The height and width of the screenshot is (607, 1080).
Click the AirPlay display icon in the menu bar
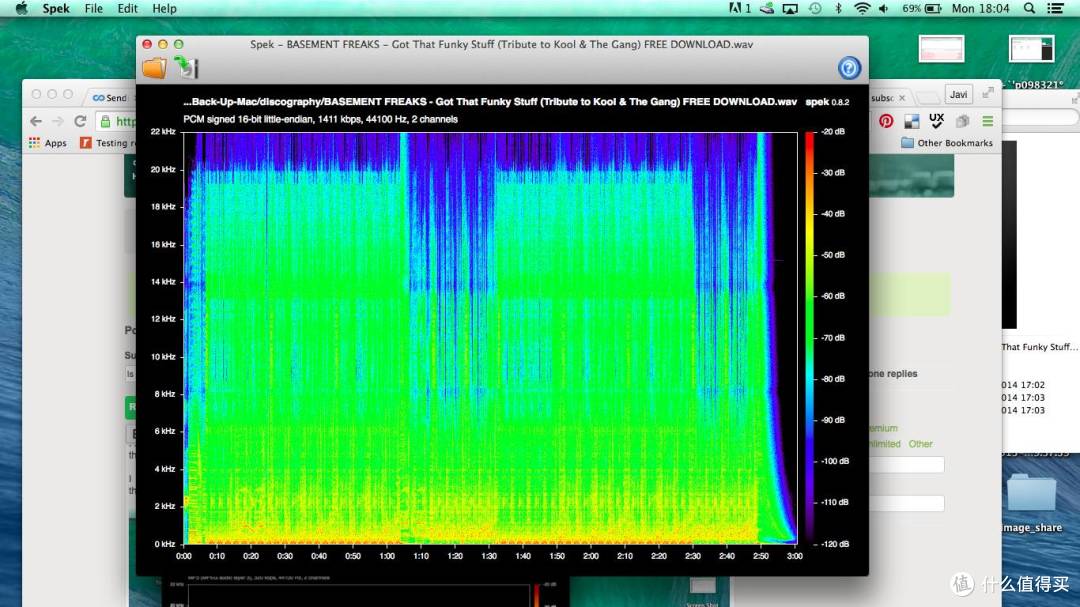pos(790,8)
